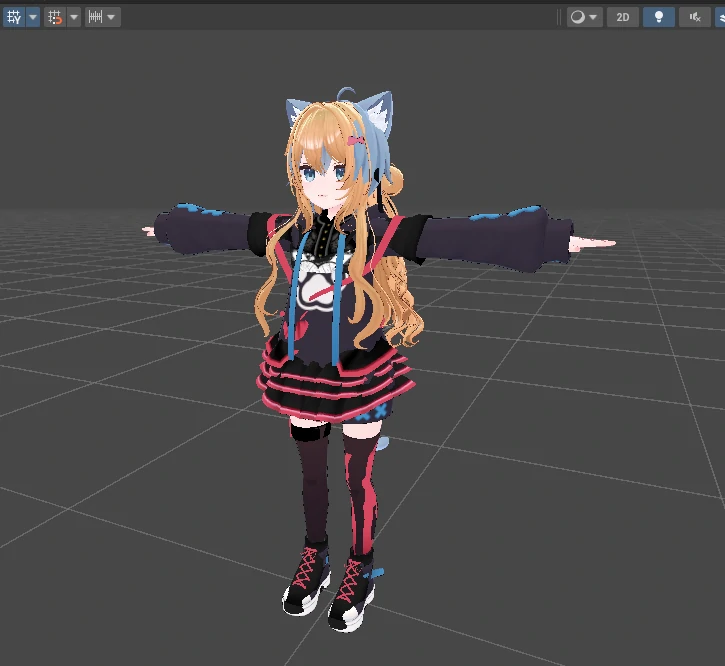Screen dimensions: 725x666
Task: Enable grid snapping with the magnet icon
Action: tap(55, 17)
